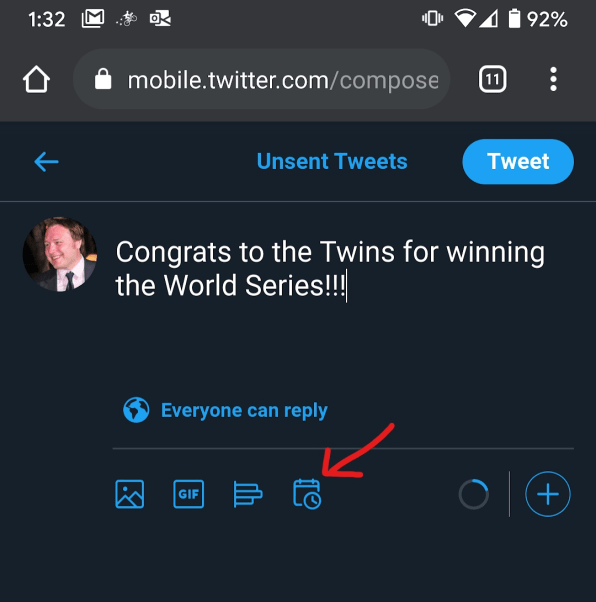
Task: Open the schedule tweet calendar icon
Action: [307, 494]
